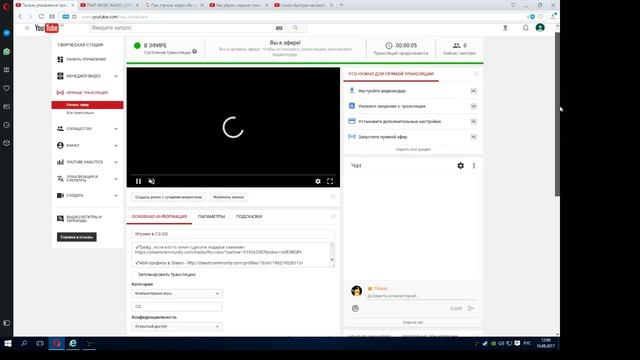
Task: Click the change thumbnail button
Action: 229,197
